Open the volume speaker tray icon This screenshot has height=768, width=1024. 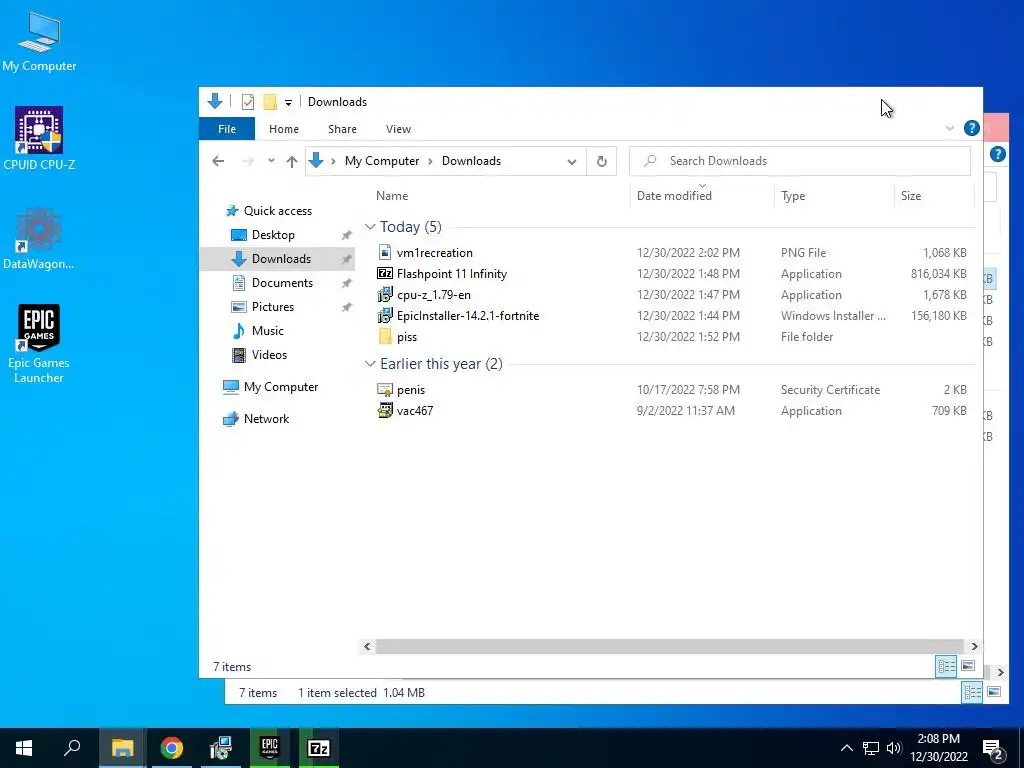[894, 748]
